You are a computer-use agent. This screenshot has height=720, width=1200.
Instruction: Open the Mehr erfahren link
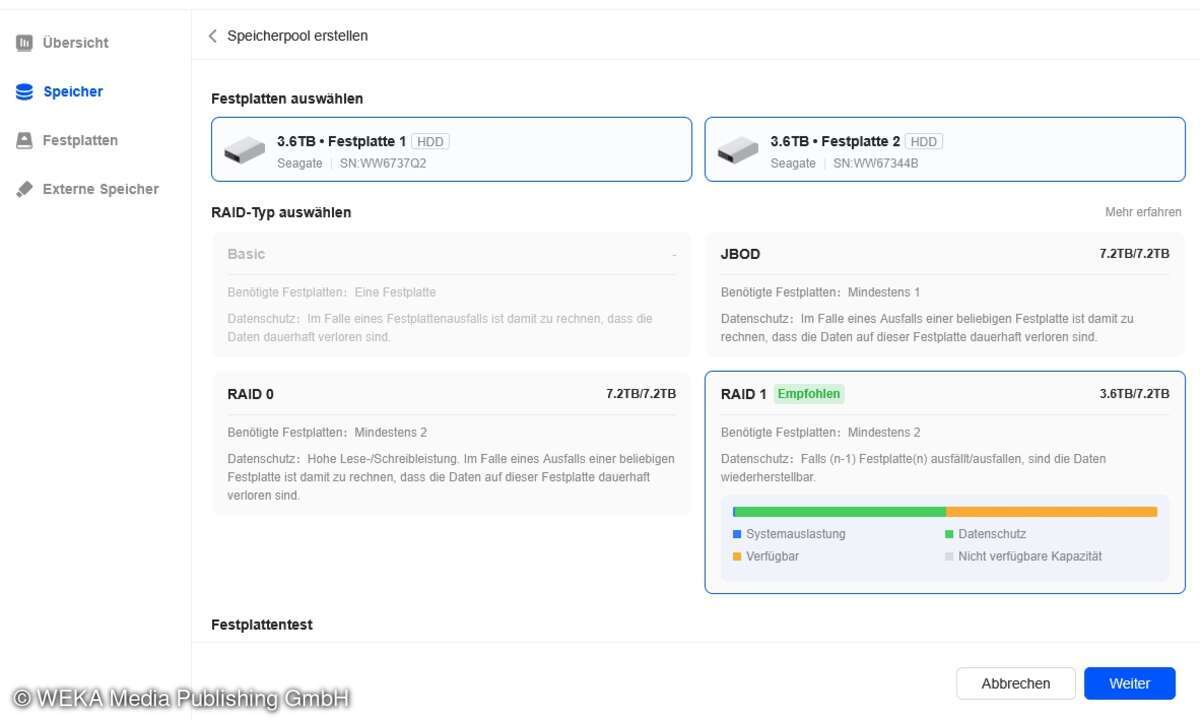pos(1142,212)
